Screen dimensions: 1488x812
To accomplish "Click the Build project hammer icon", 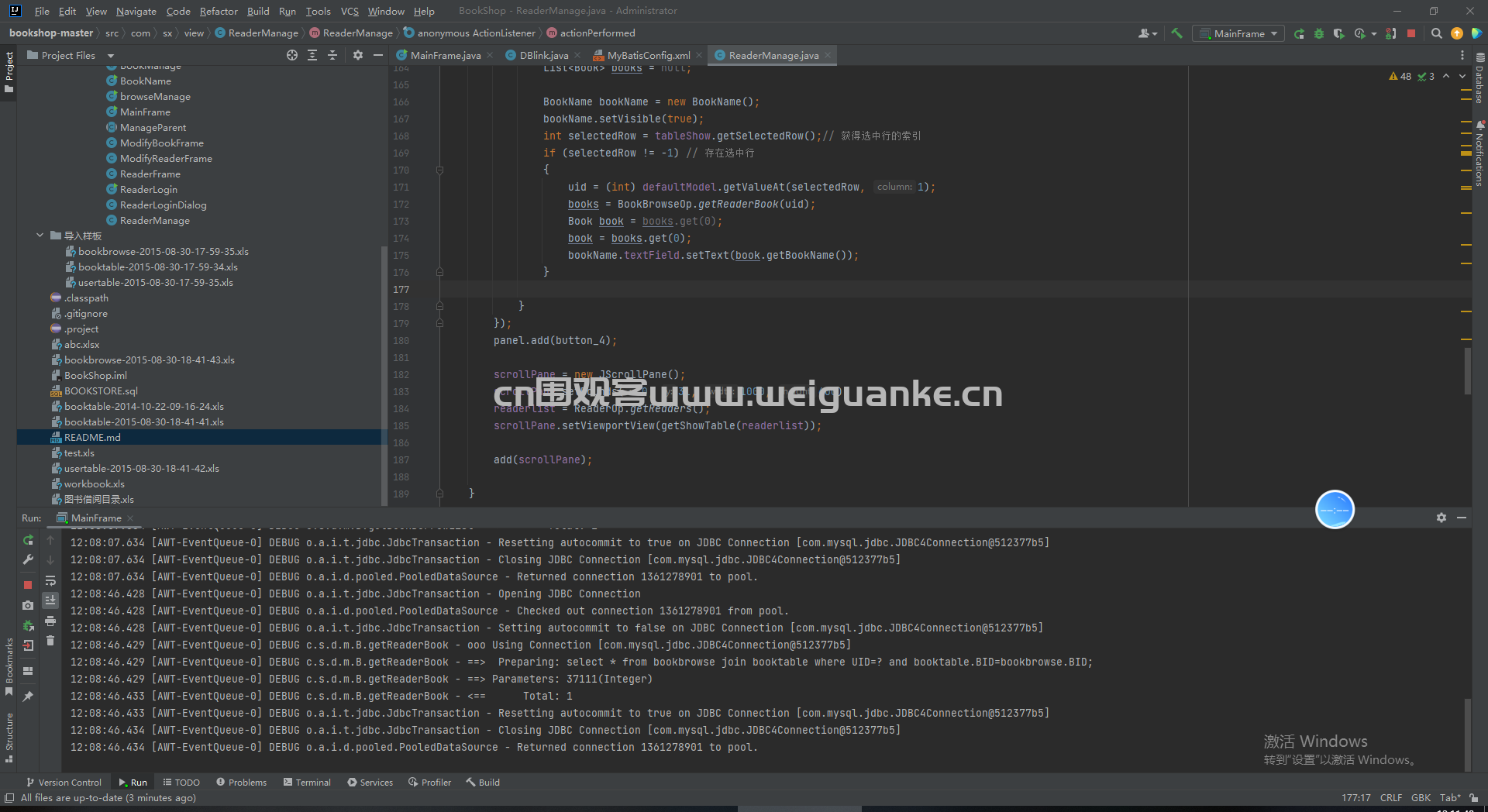I will pyautogui.click(x=1176, y=33).
